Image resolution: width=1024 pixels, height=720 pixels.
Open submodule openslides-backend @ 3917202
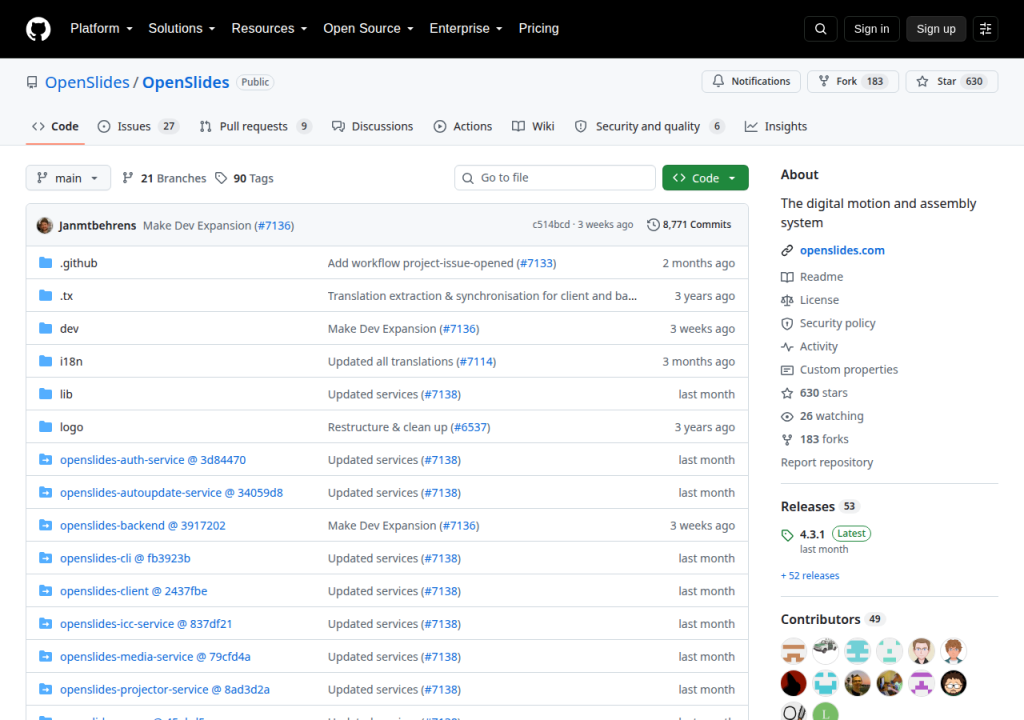142,525
